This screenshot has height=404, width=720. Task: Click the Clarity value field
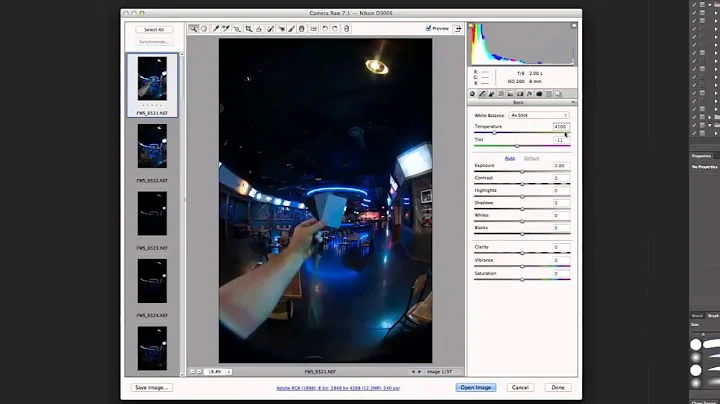(561, 247)
